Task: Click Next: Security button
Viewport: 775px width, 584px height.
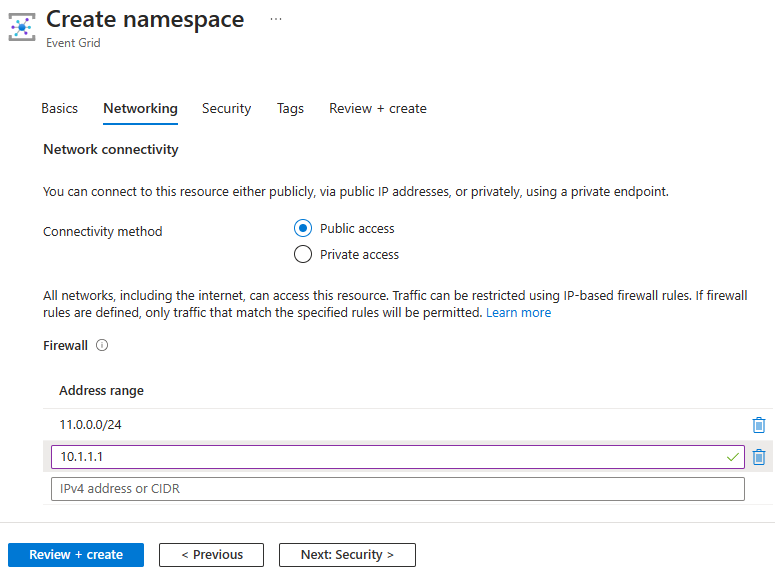Action: click(x=346, y=555)
